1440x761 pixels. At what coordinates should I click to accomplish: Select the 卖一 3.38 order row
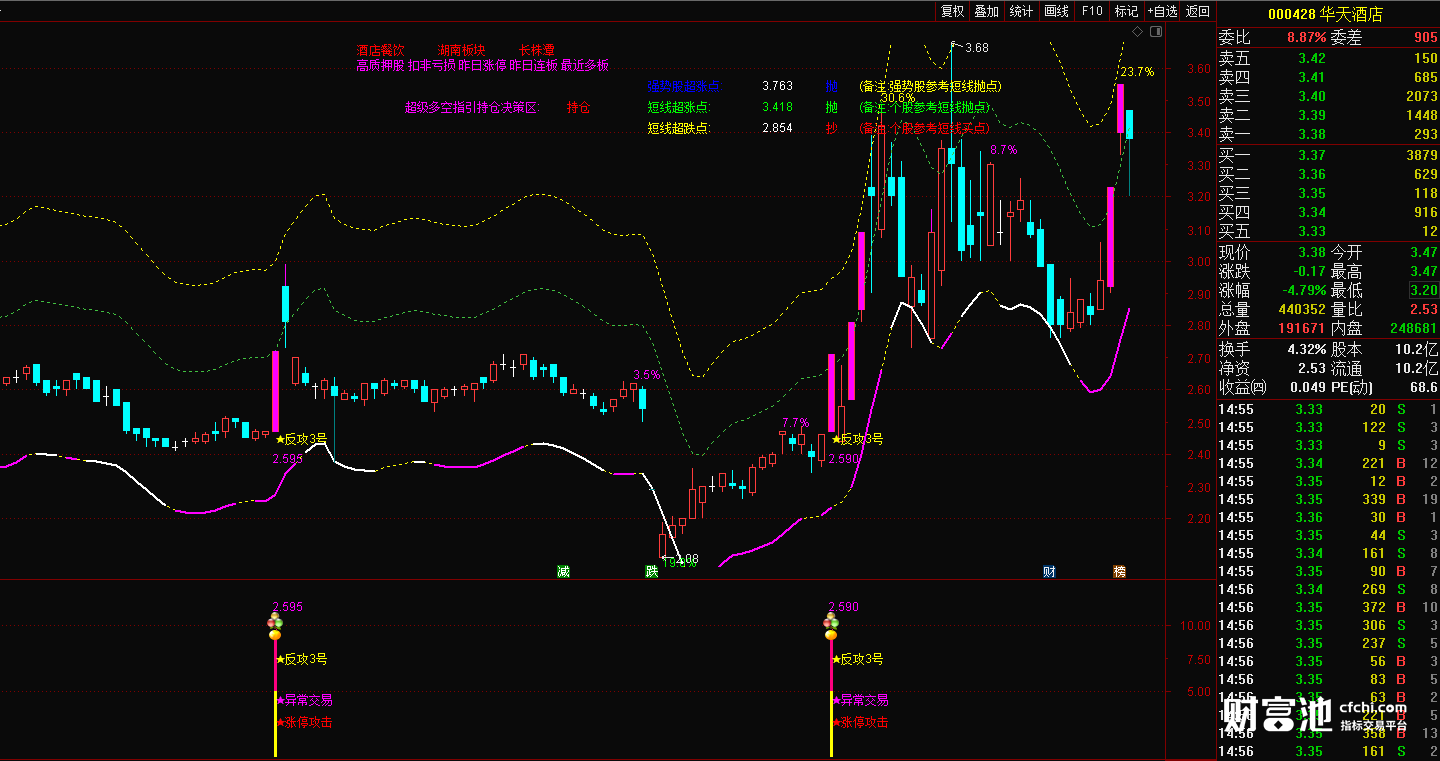click(x=1328, y=134)
